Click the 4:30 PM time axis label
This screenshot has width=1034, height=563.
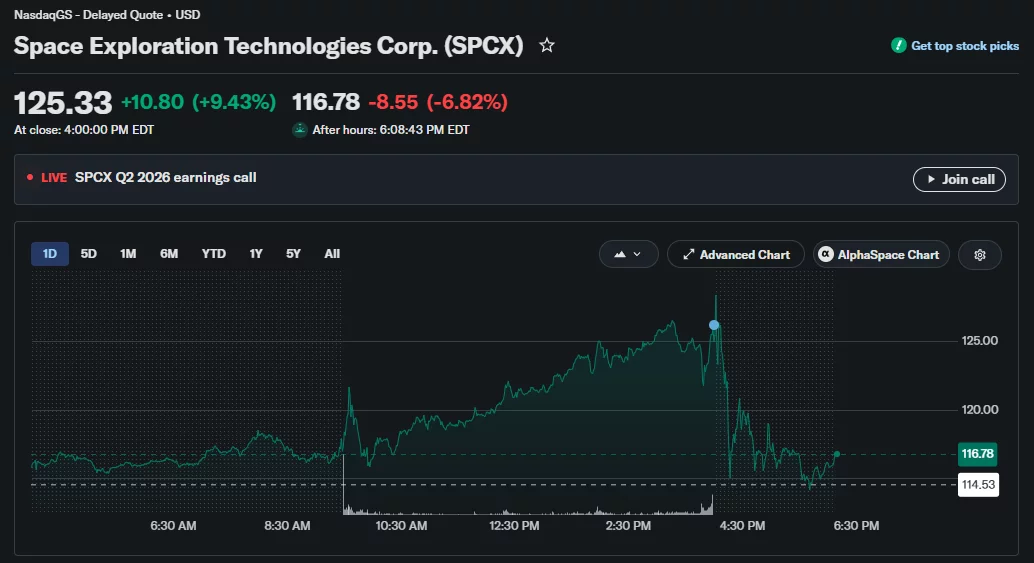(743, 525)
